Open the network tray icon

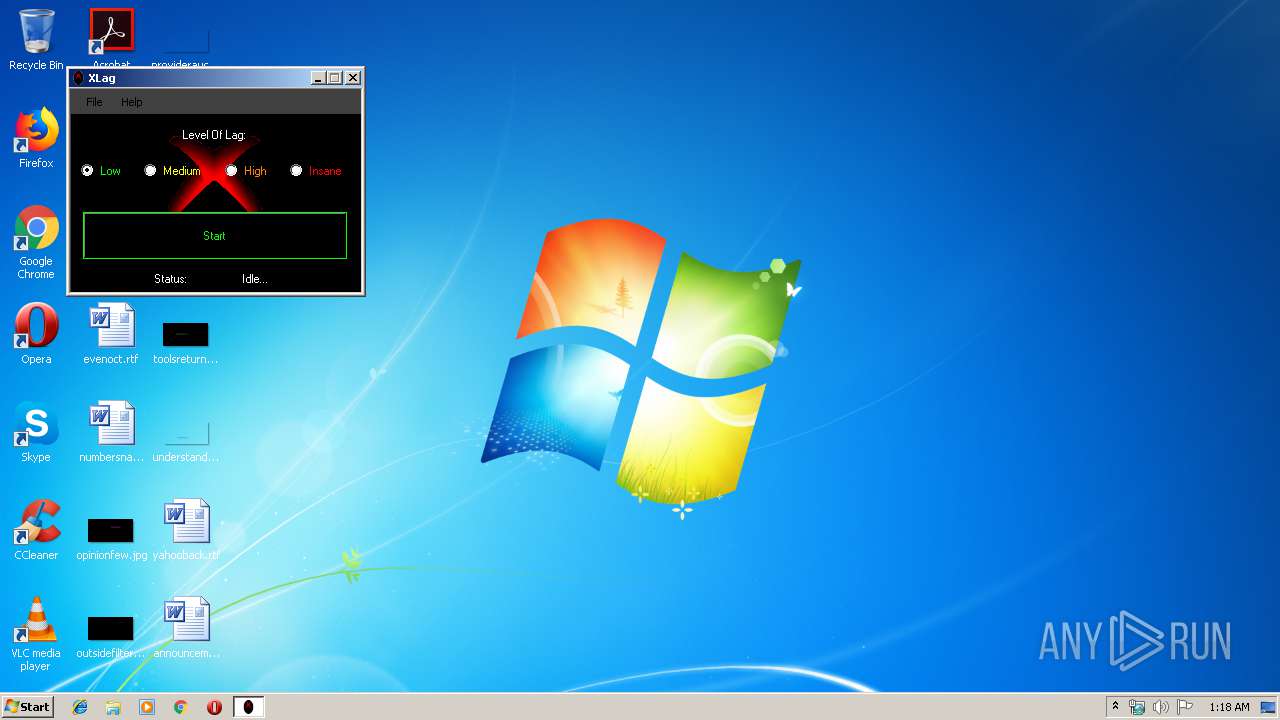1137,707
